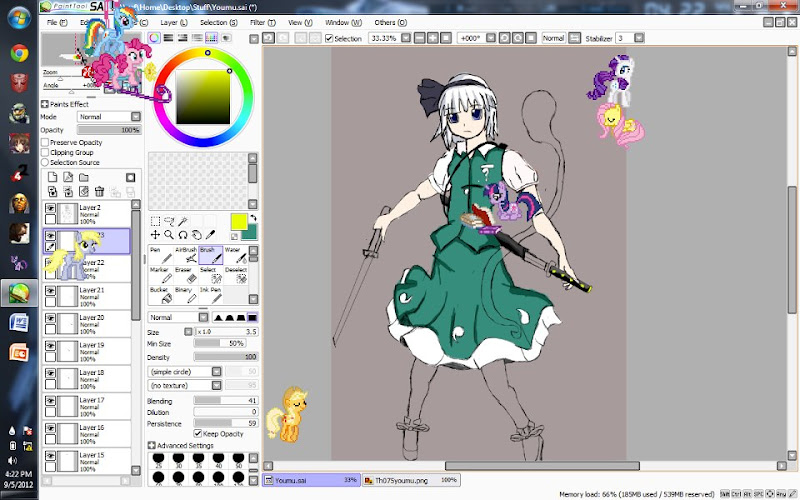Delete the selected layer with trash icon

click(x=99, y=191)
